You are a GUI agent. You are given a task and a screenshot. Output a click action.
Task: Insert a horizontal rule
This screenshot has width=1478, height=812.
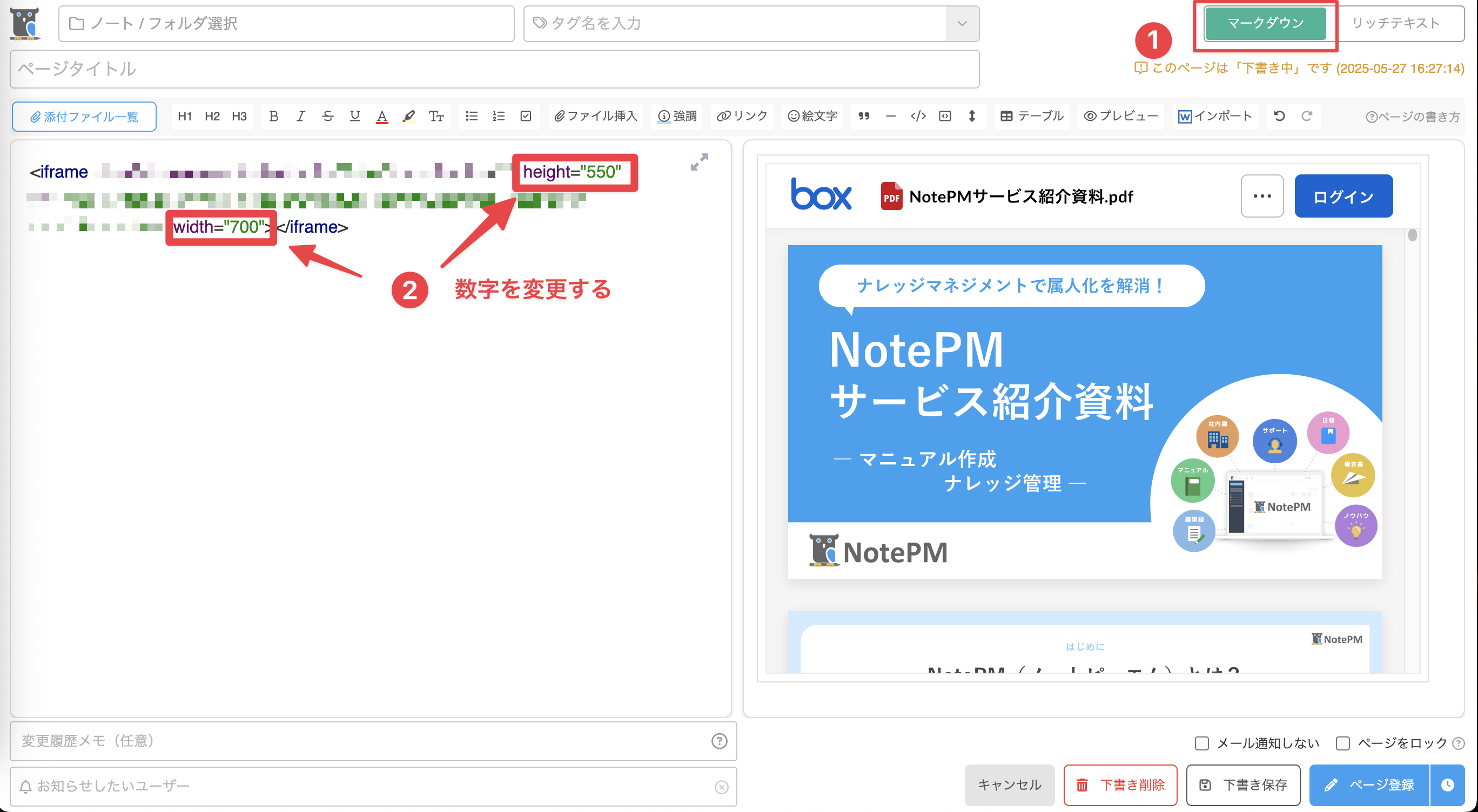tap(890, 117)
